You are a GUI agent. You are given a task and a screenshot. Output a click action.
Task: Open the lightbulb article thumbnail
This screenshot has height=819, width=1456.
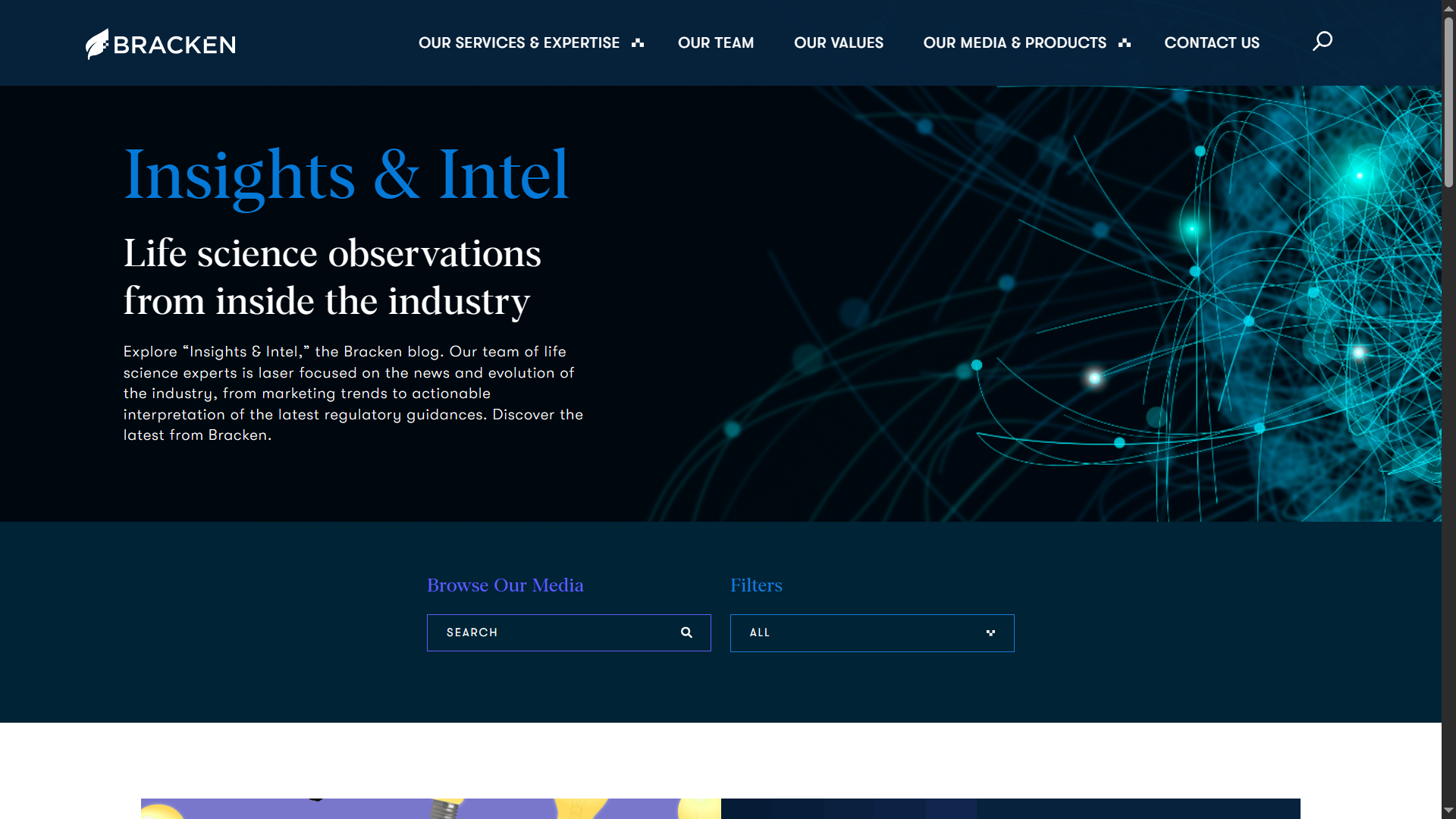[x=430, y=808]
